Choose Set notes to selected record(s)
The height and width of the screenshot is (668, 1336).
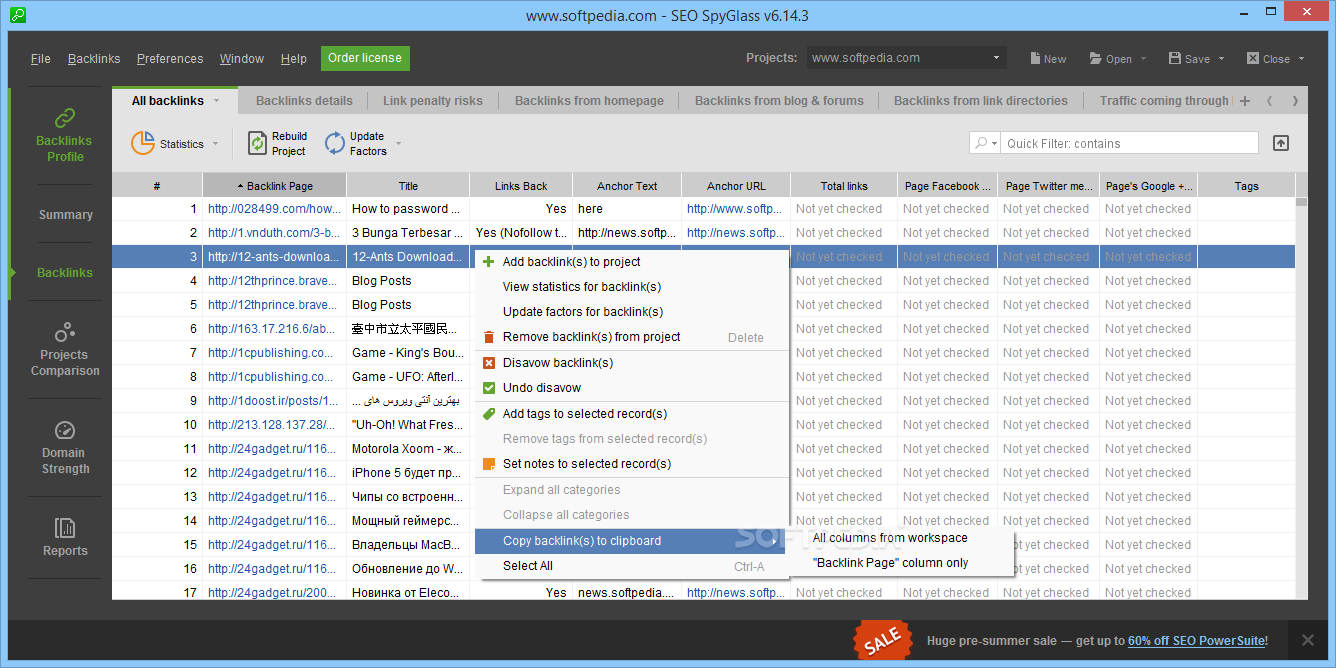tap(632, 464)
